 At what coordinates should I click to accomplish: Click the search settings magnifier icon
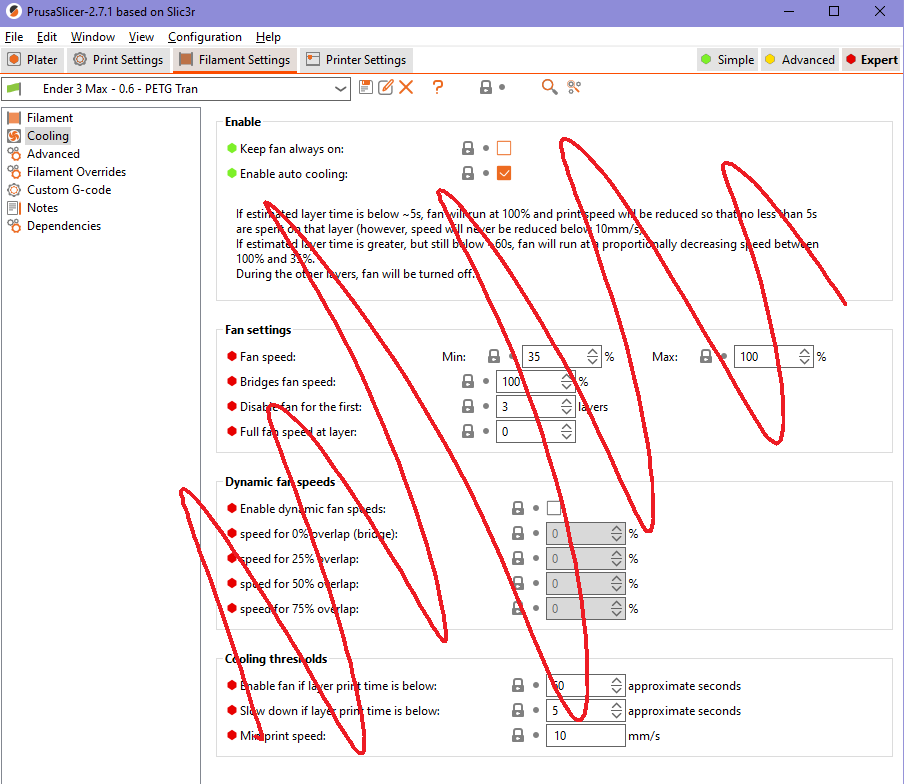point(549,87)
